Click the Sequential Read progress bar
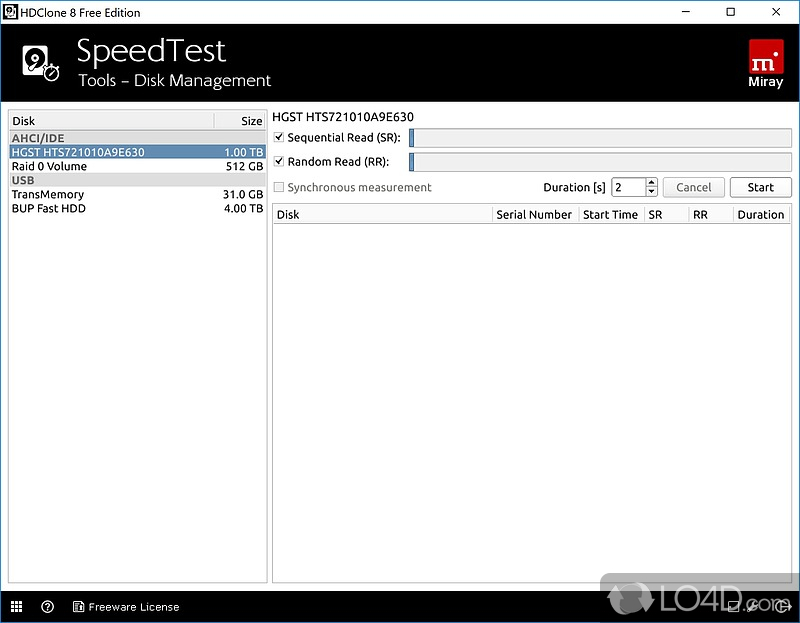The height and width of the screenshot is (623, 800). click(600, 138)
